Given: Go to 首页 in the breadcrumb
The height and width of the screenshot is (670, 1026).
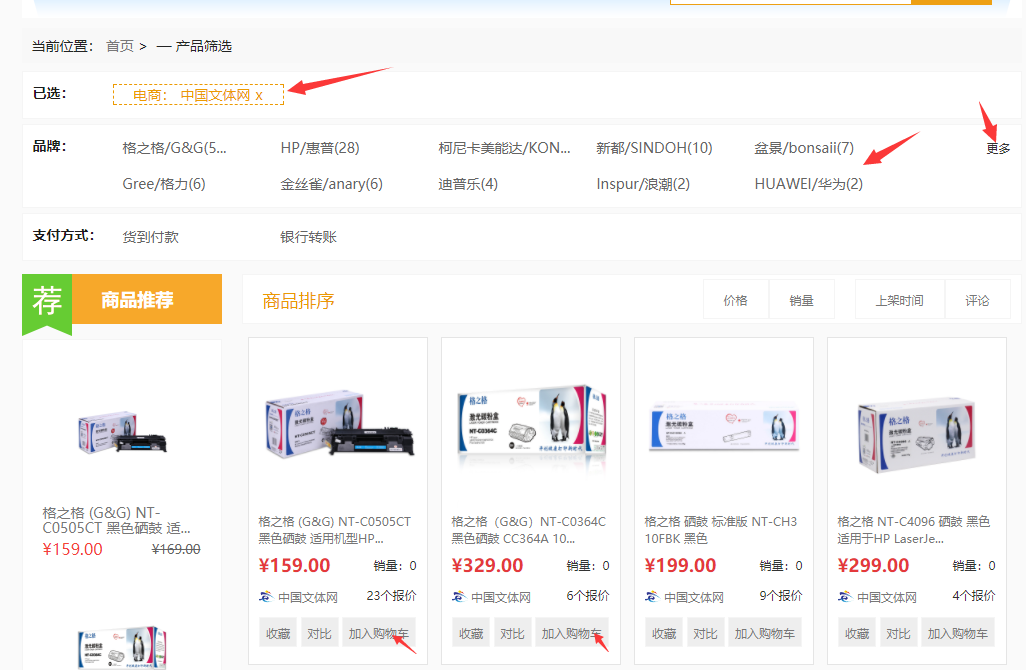Looking at the screenshot, I should click(120, 46).
